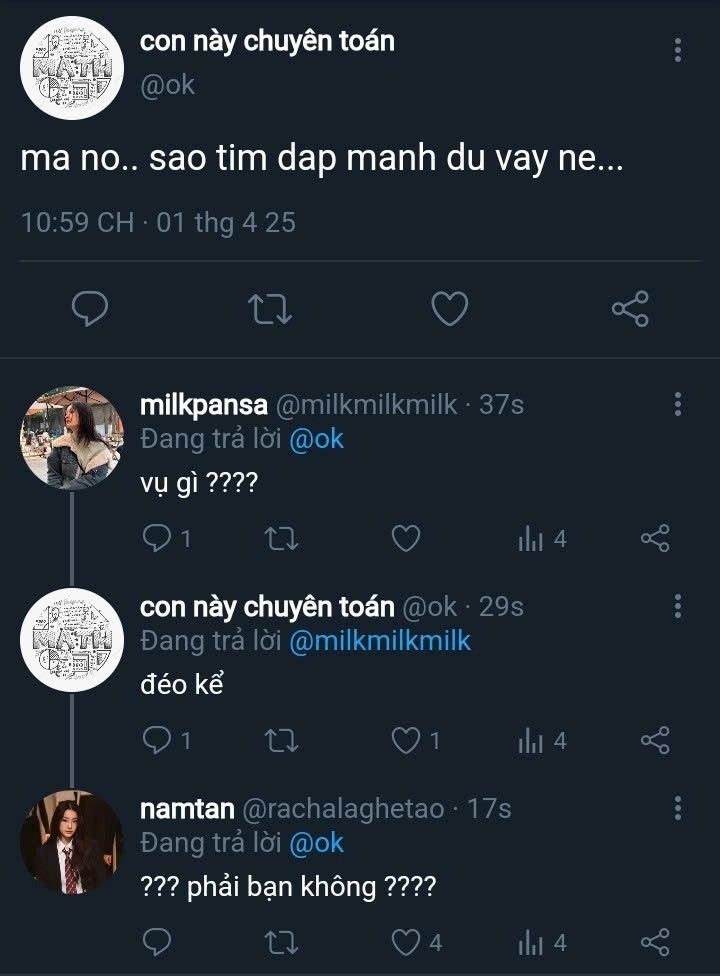Reply to namtan's tweet
This screenshot has width=720, height=976.
[158, 942]
